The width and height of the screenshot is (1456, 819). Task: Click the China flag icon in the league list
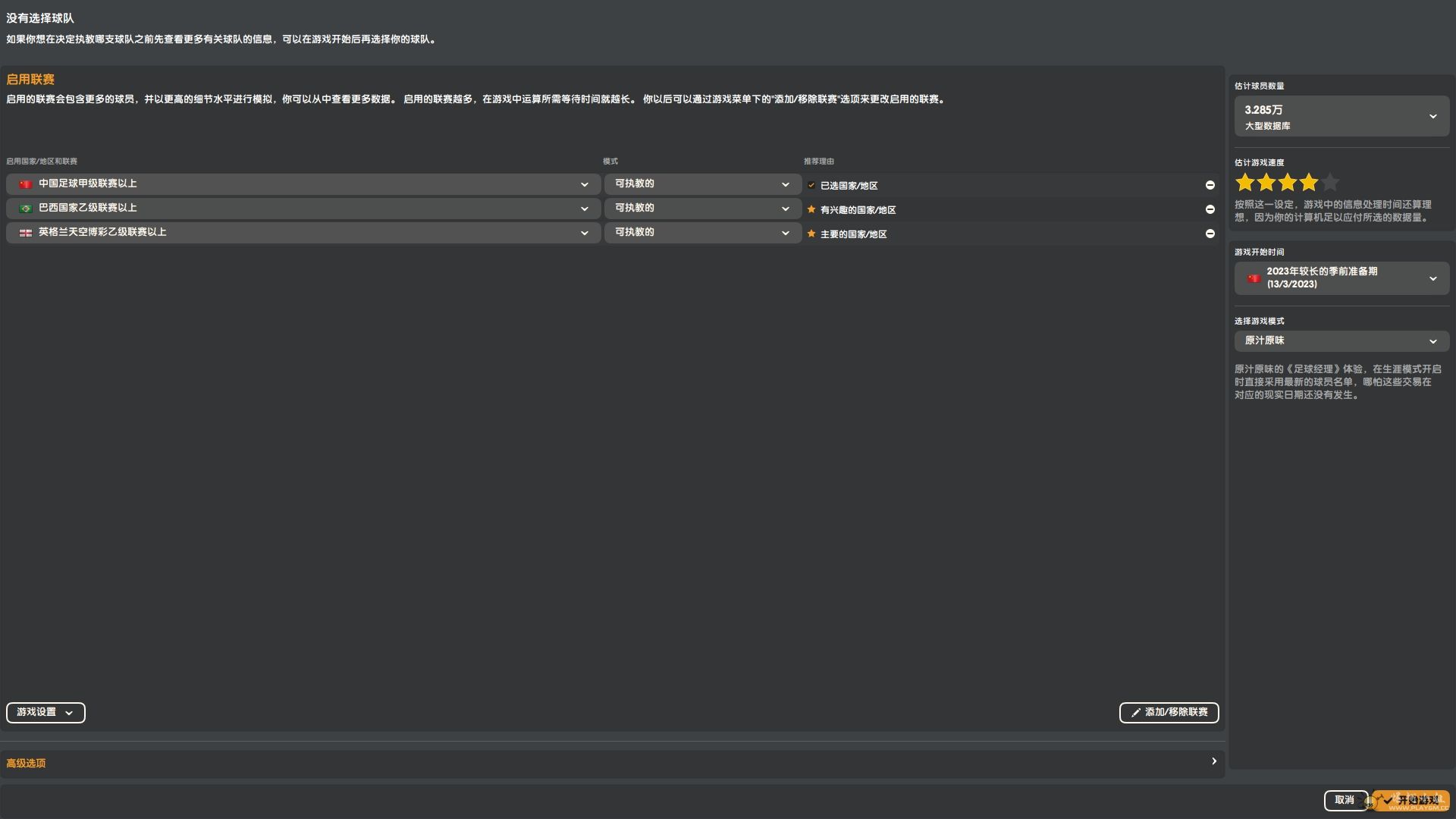click(26, 184)
